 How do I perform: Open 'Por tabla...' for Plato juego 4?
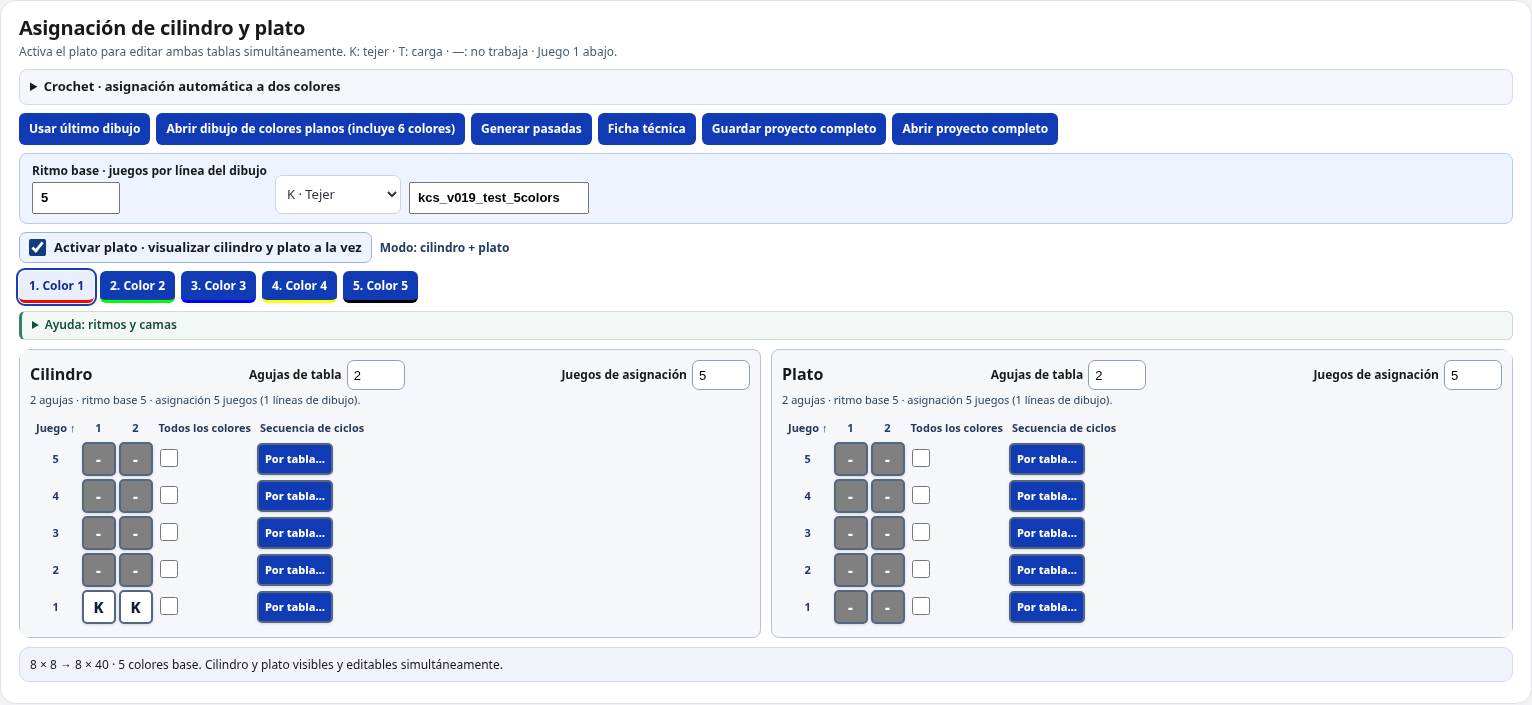tap(1047, 496)
